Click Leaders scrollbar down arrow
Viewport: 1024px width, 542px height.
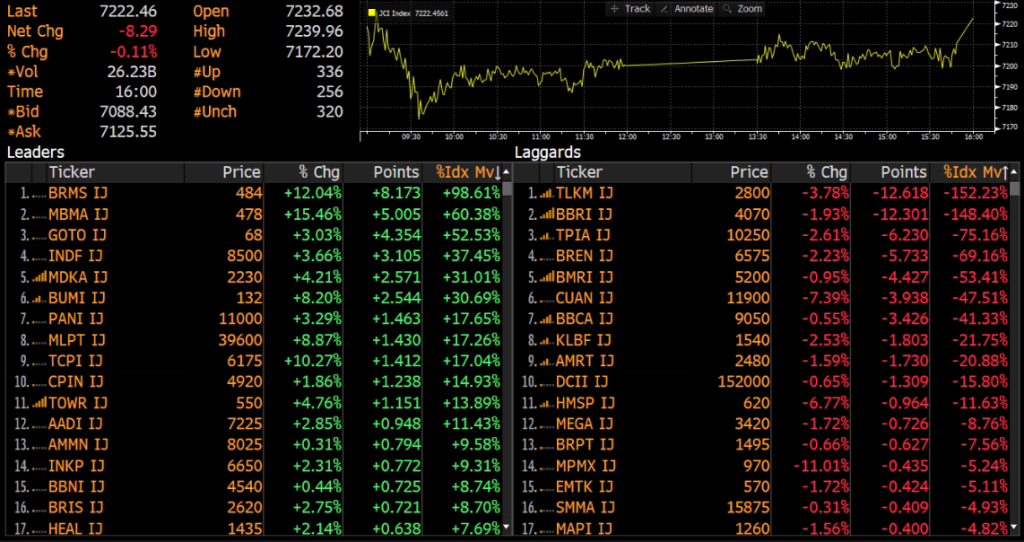507,527
